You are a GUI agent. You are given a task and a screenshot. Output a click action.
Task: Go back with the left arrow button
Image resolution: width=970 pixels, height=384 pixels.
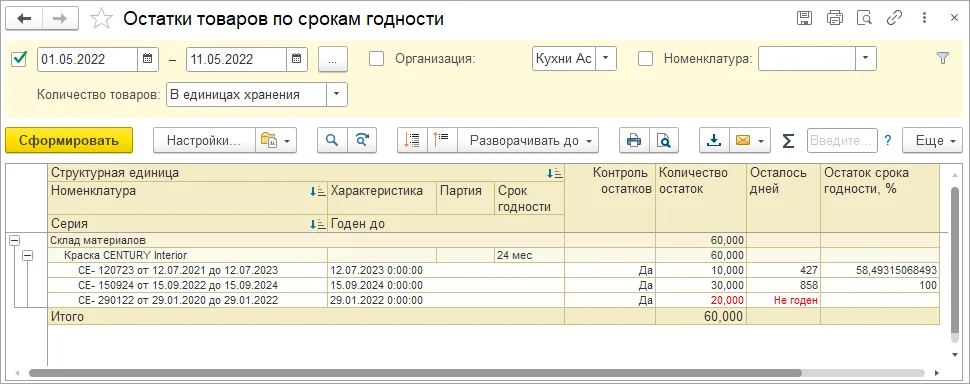pyautogui.click(x=25, y=19)
